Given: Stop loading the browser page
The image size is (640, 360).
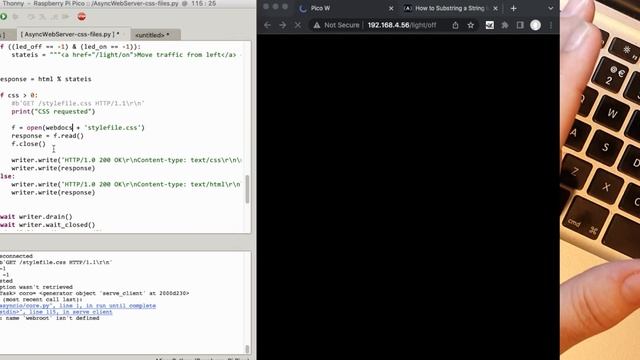Looking at the screenshot, I should [x=298, y=25].
